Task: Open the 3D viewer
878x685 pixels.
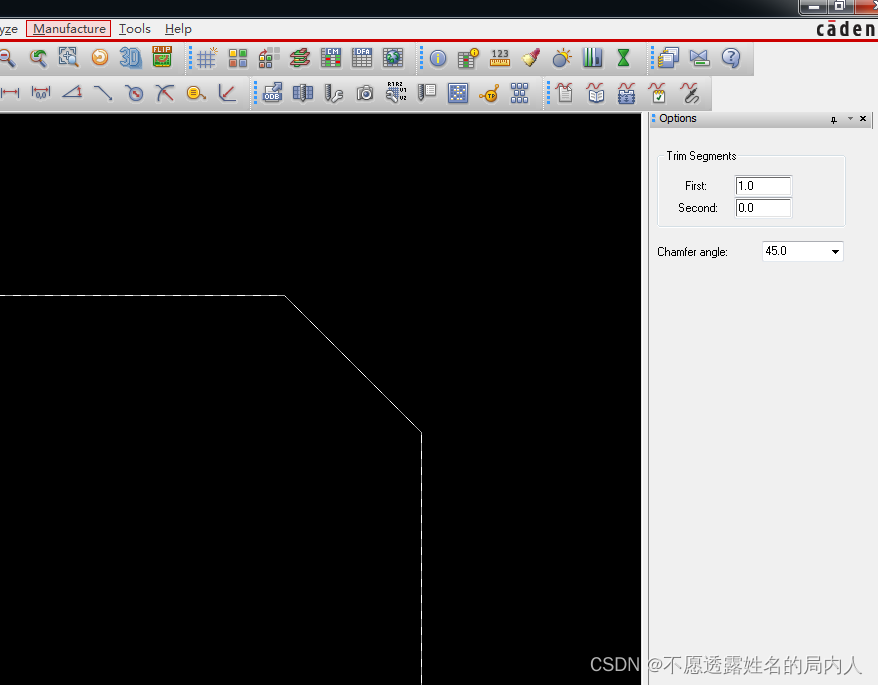Action: (130, 57)
